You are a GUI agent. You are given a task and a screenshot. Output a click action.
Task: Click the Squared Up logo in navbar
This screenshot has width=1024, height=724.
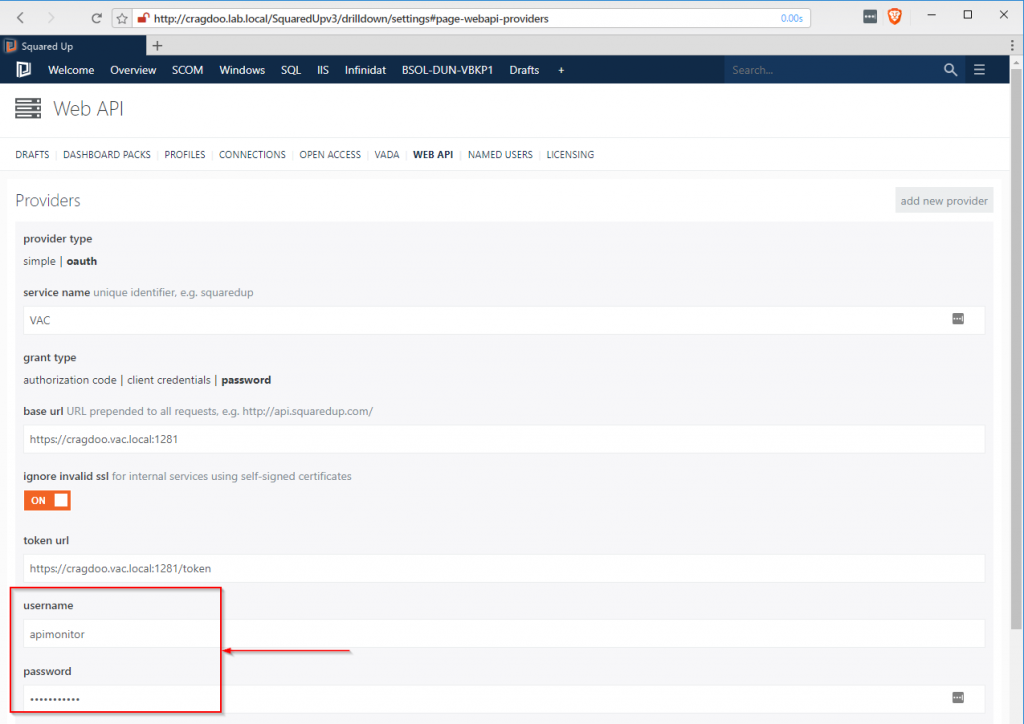(24, 69)
